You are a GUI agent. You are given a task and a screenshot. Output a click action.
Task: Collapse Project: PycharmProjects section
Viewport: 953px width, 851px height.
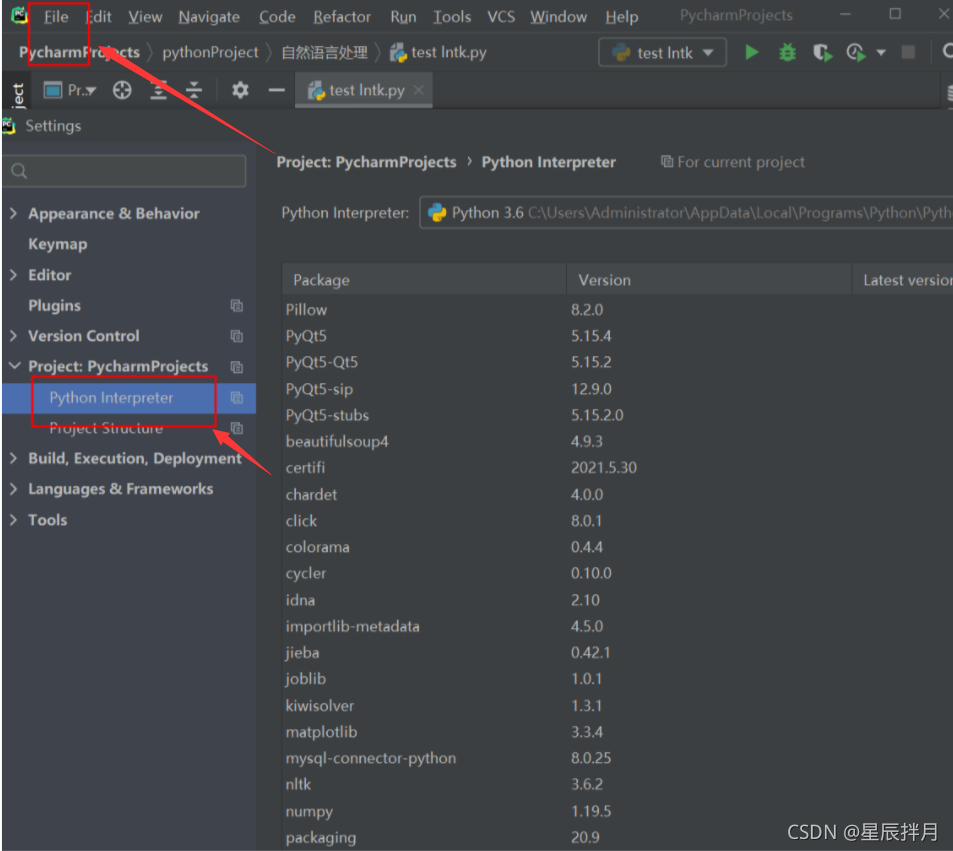14,366
